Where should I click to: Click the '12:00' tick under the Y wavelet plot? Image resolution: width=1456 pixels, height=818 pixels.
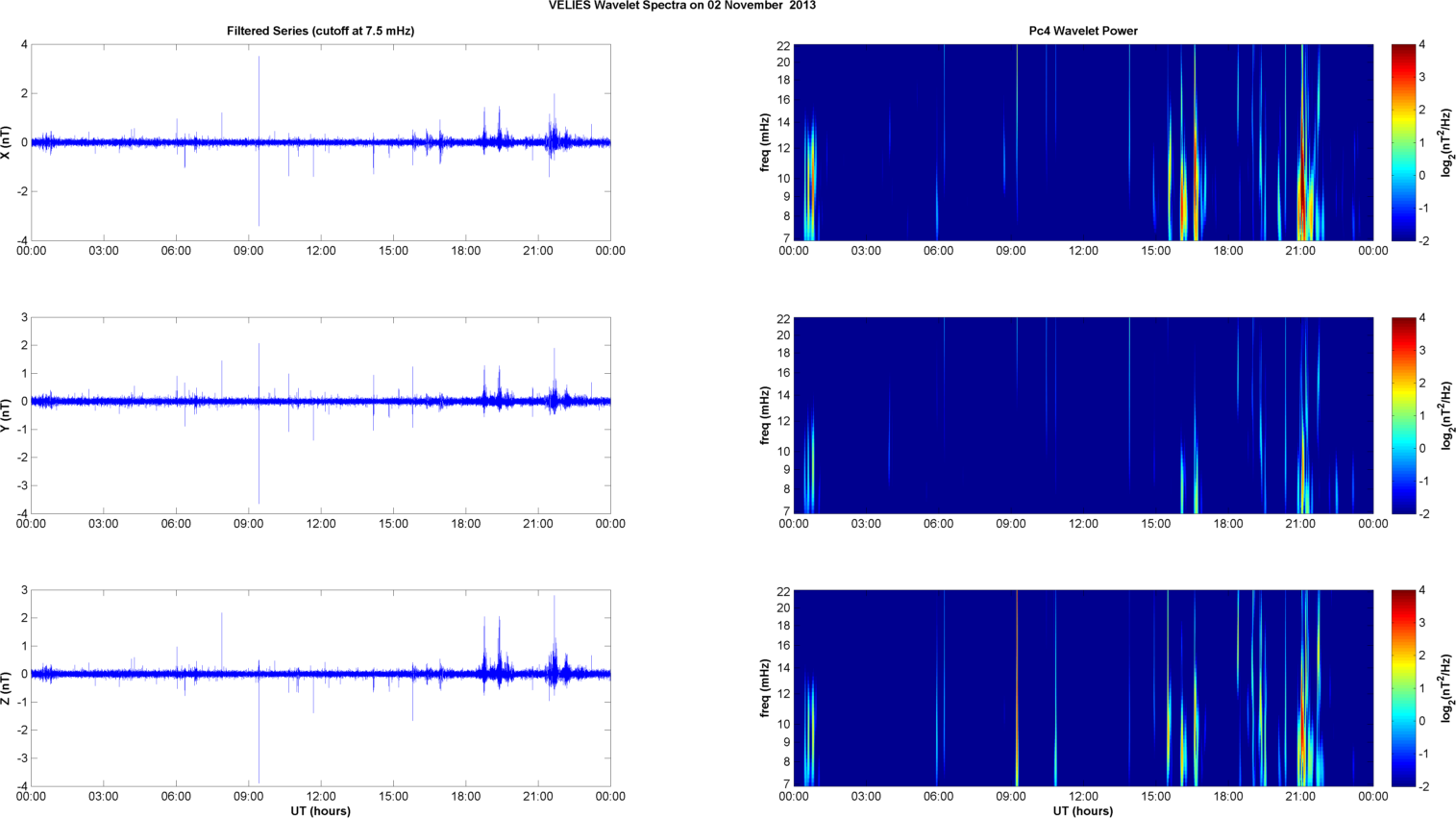click(1083, 524)
